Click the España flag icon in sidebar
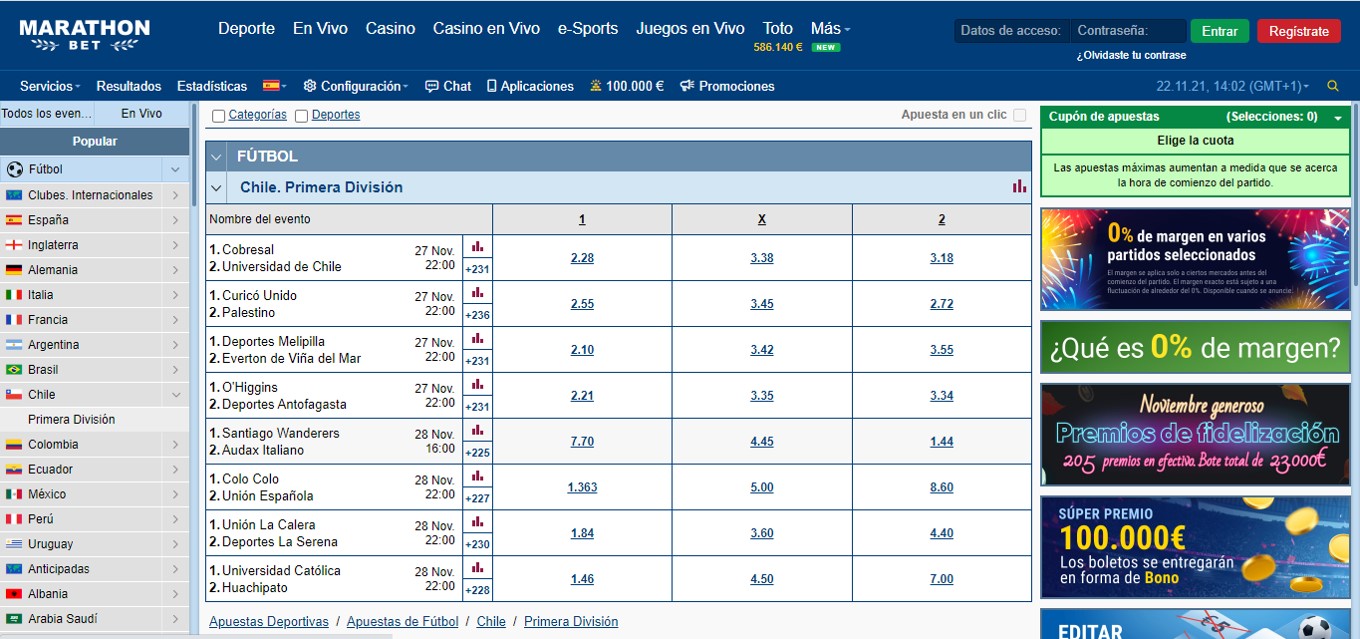 pyautogui.click(x=14, y=220)
